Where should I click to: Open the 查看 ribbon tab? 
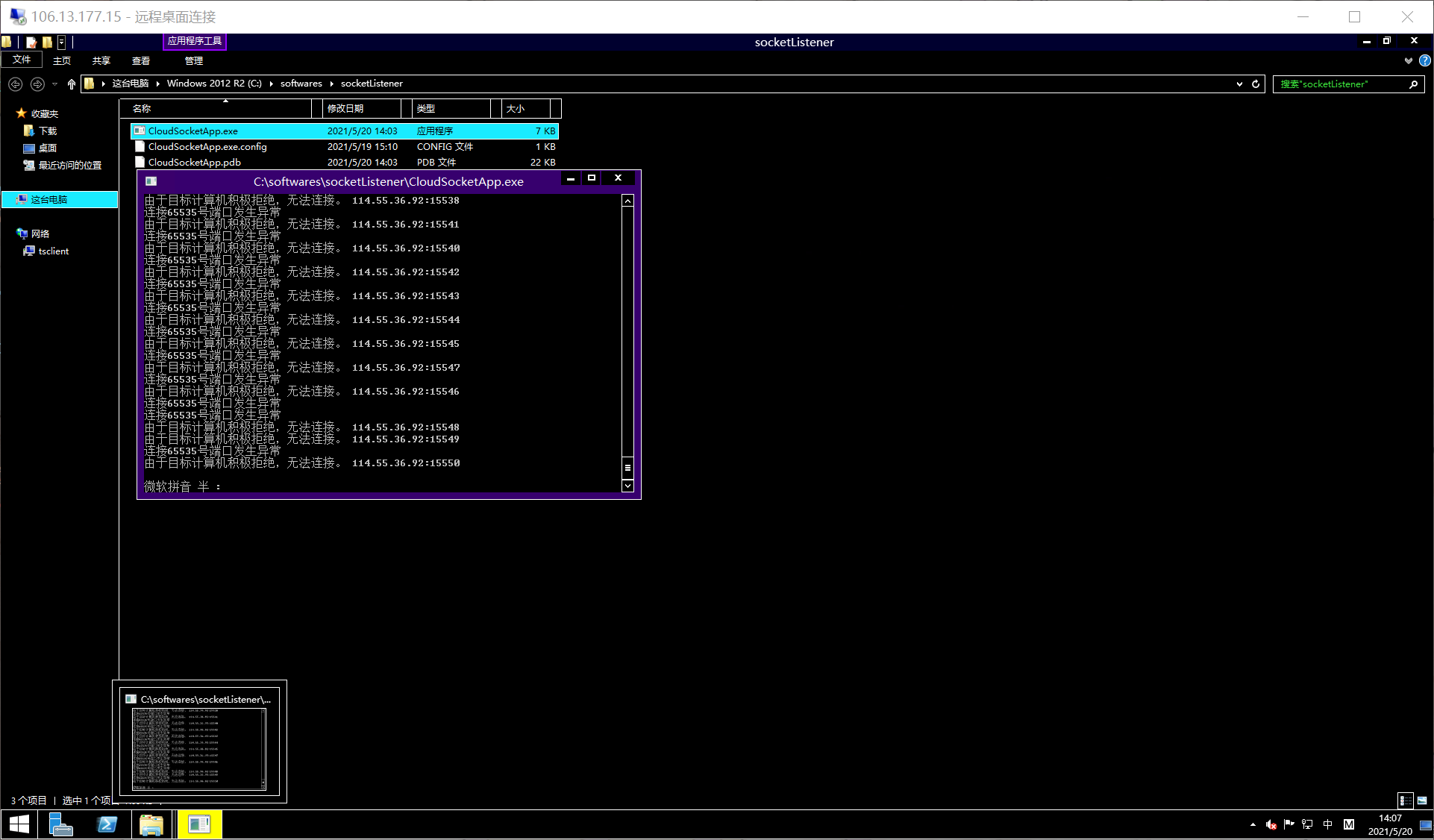pyautogui.click(x=140, y=60)
